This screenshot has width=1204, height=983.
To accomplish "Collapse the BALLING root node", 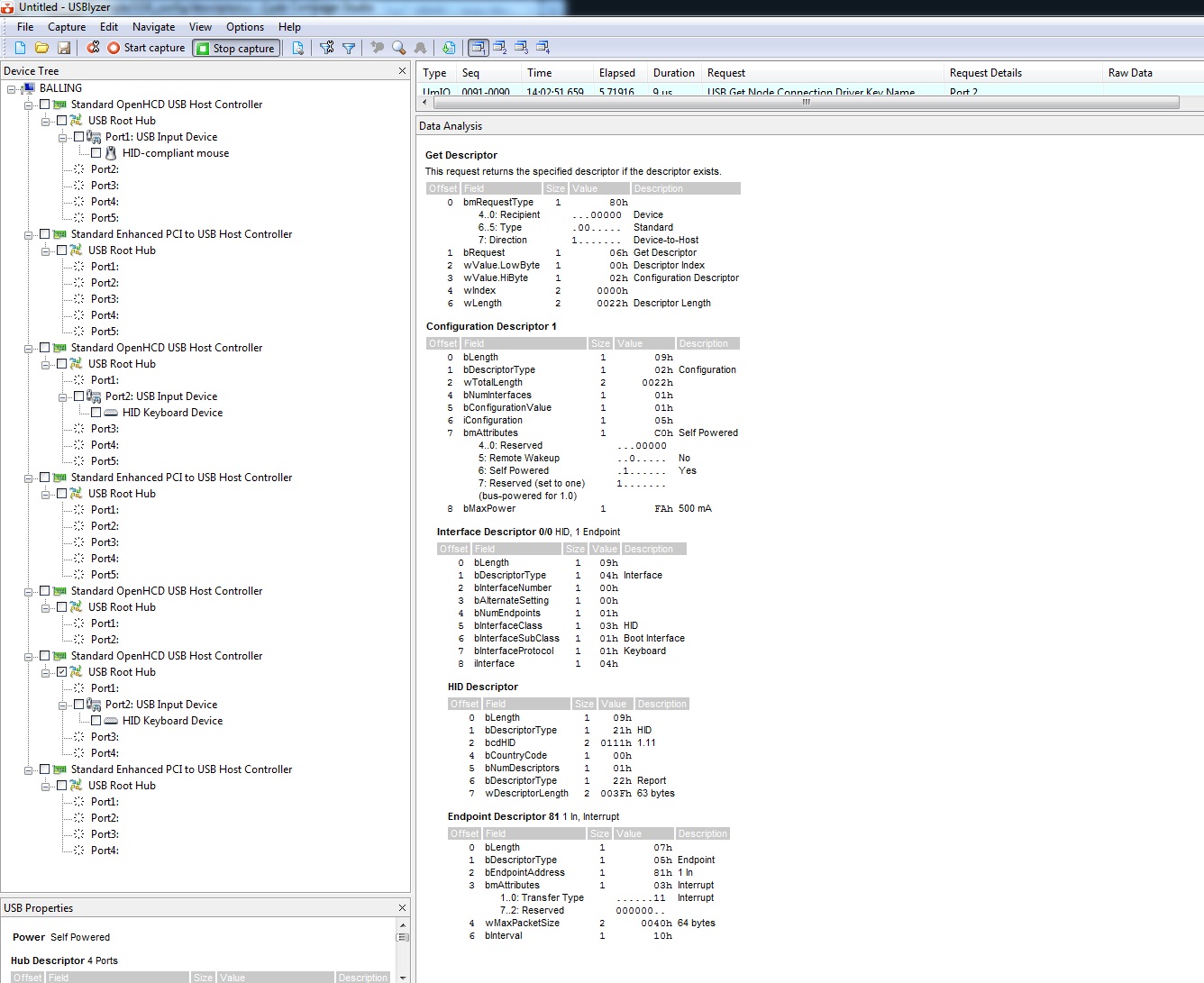I will click(12, 88).
